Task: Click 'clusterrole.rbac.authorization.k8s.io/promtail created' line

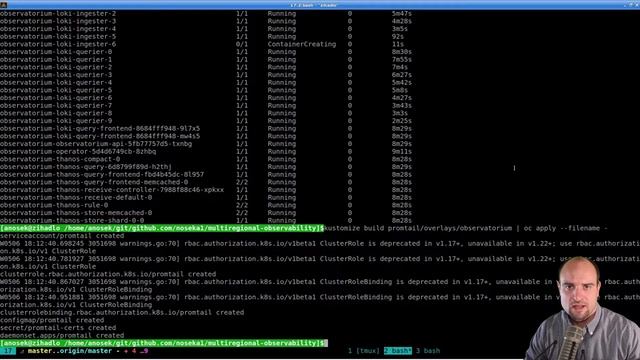Action: tap(108, 274)
